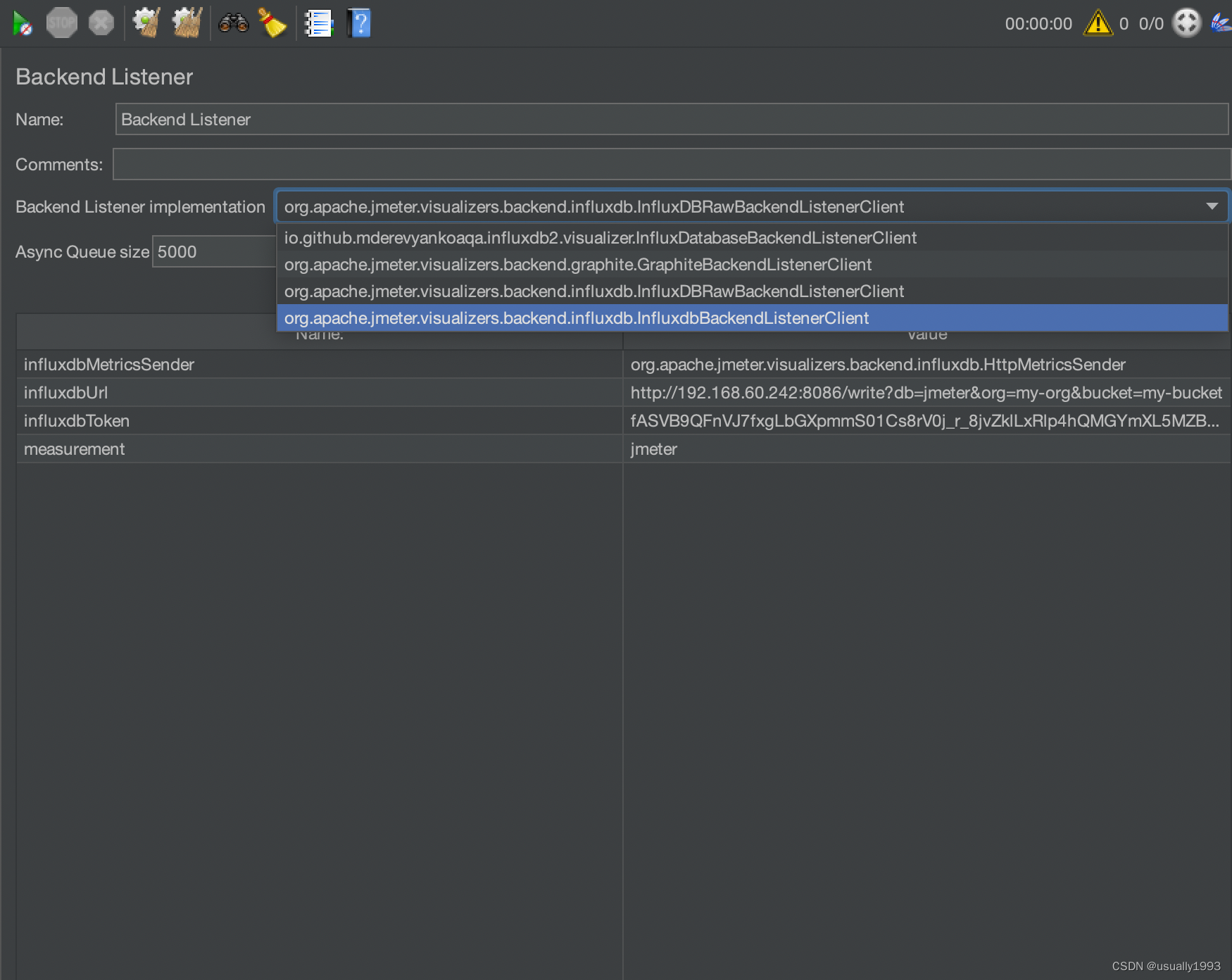Click the 0/0 active threads counter
This screenshot has width=1232, height=980.
coord(1151,24)
